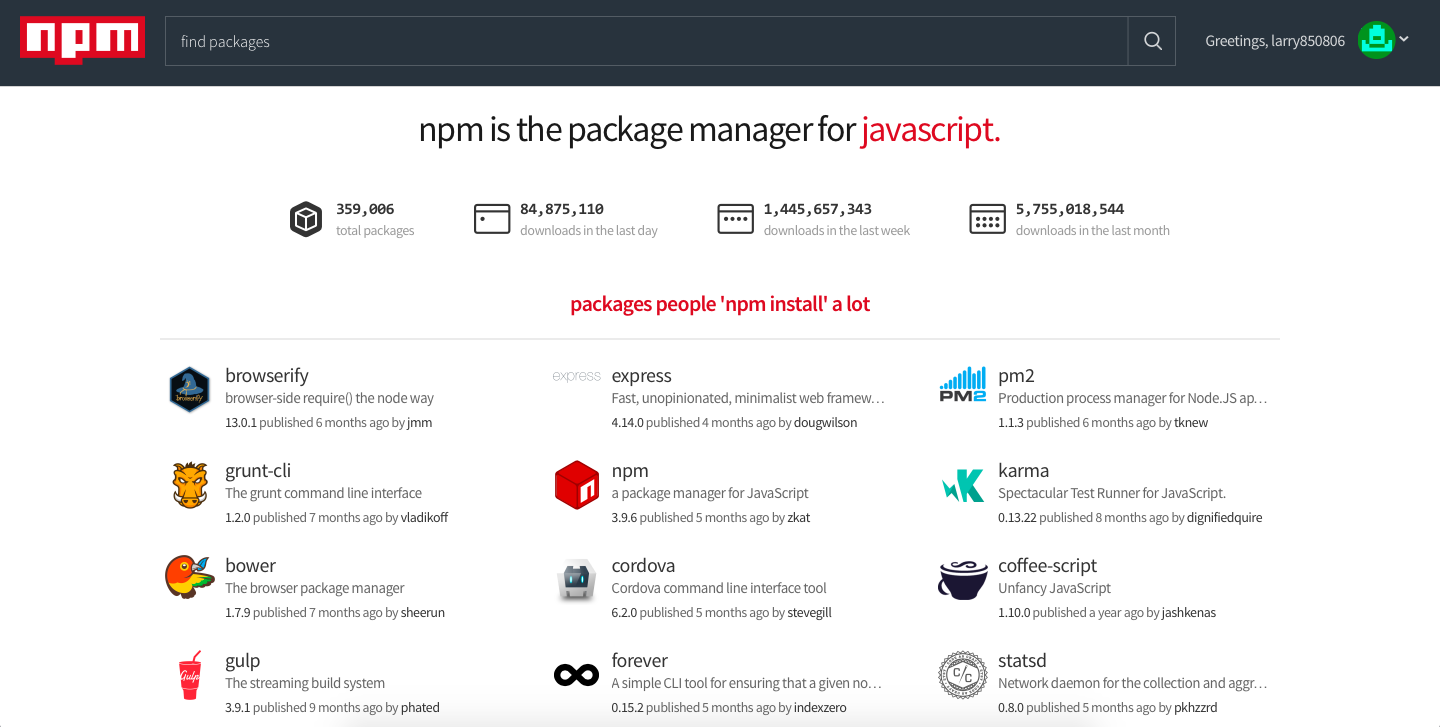Click the cordova robot logo
The image size is (1440, 727).
(576, 581)
